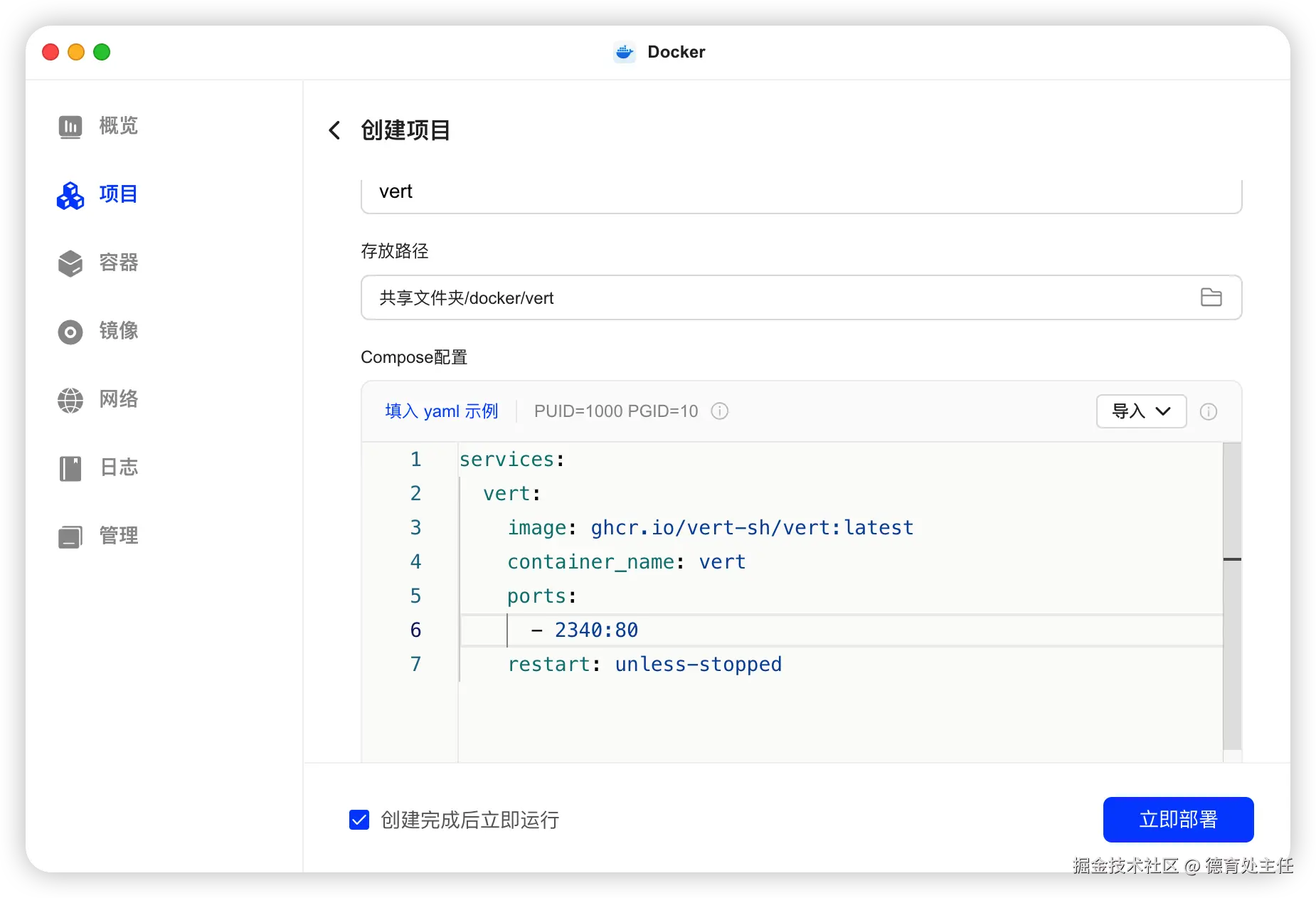Viewport: 1316px width, 898px height.
Task: Open the 网络 globe icon in sidebar
Action: pyautogui.click(x=70, y=400)
